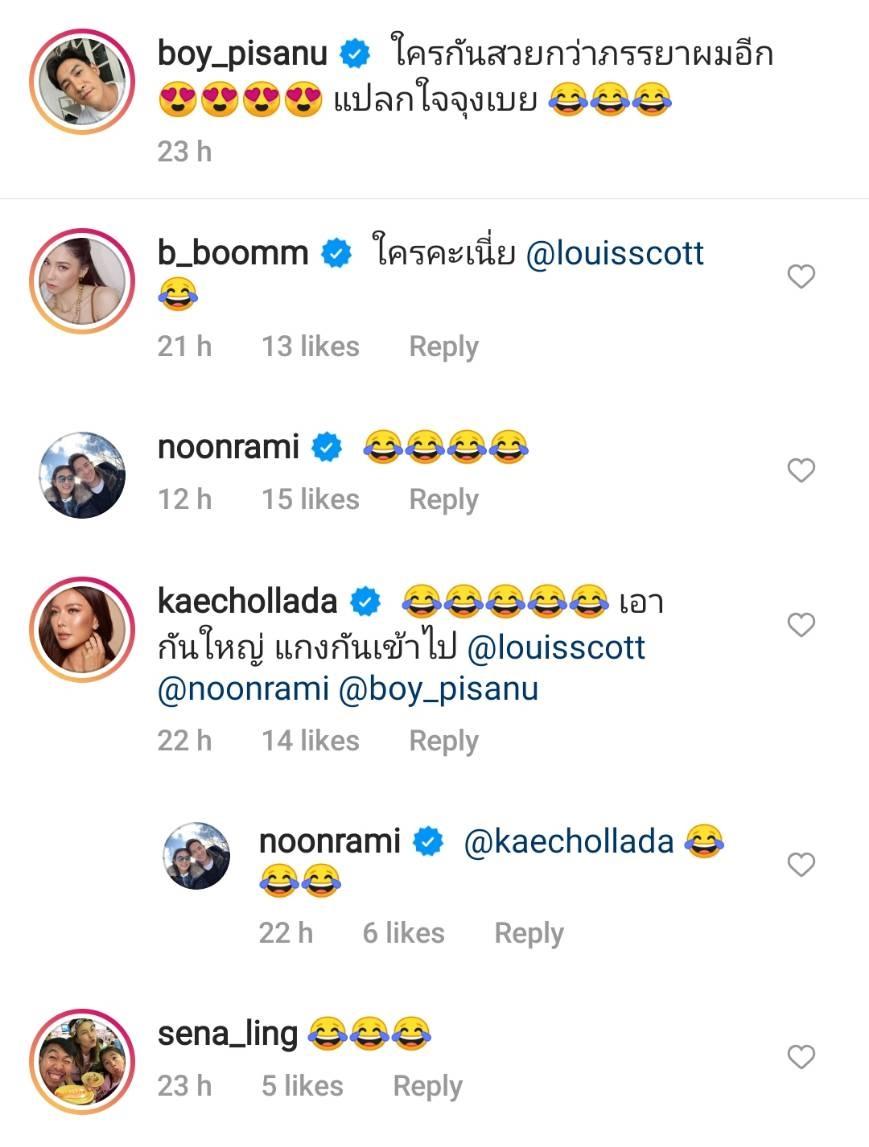View 13 likes on b_boomm's comment
The image size is (869, 1147).
click(310, 346)
